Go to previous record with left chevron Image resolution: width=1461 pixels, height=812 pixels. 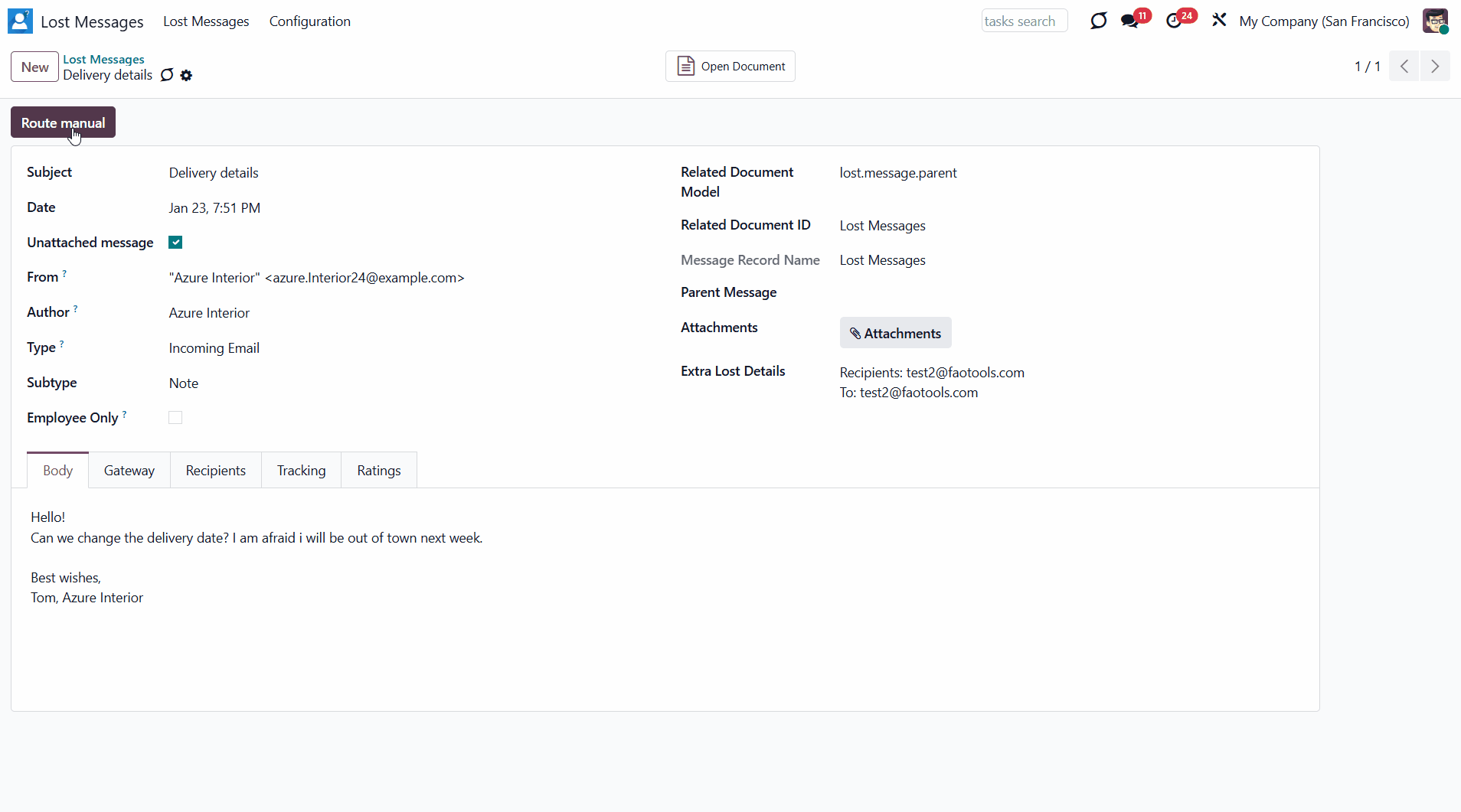pos(1404,67)
